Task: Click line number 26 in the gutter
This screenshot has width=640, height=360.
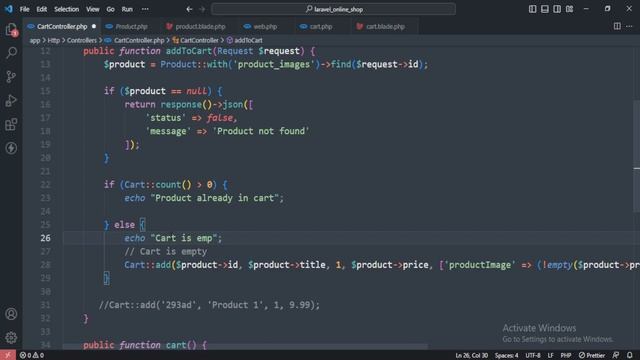Action: coord(46,238)
